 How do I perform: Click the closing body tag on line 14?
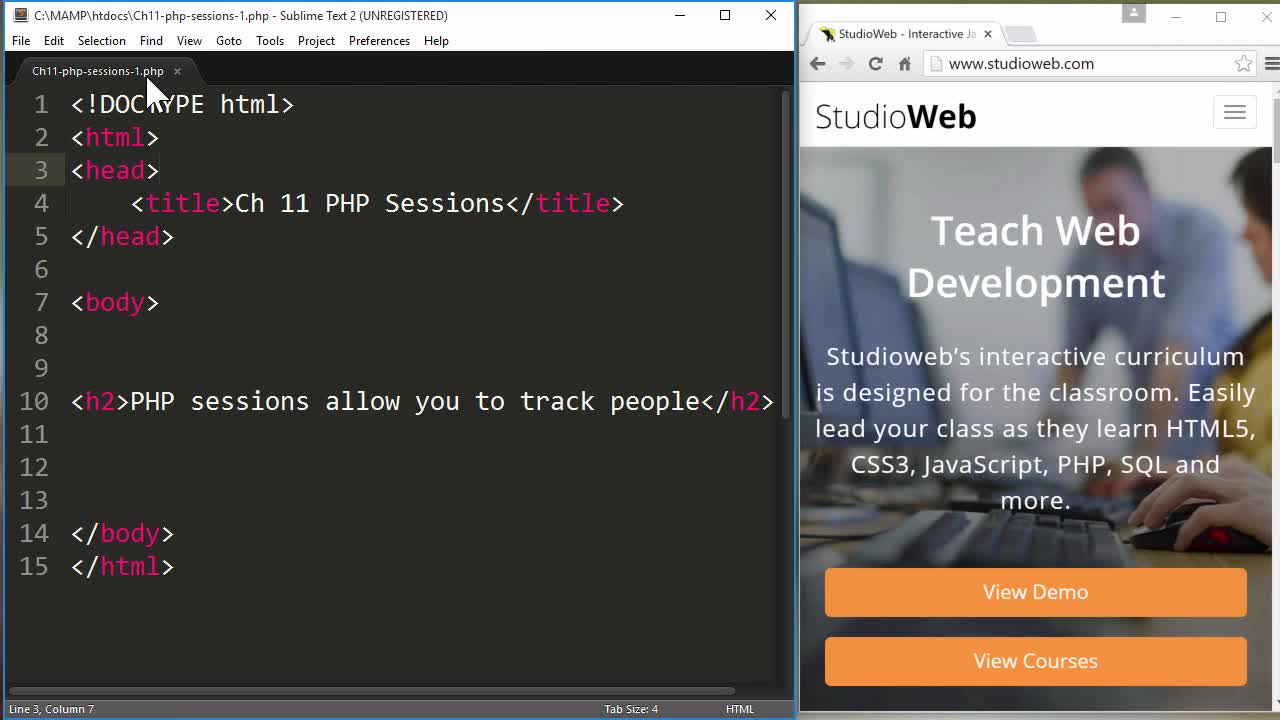click(x=122, y=533)
